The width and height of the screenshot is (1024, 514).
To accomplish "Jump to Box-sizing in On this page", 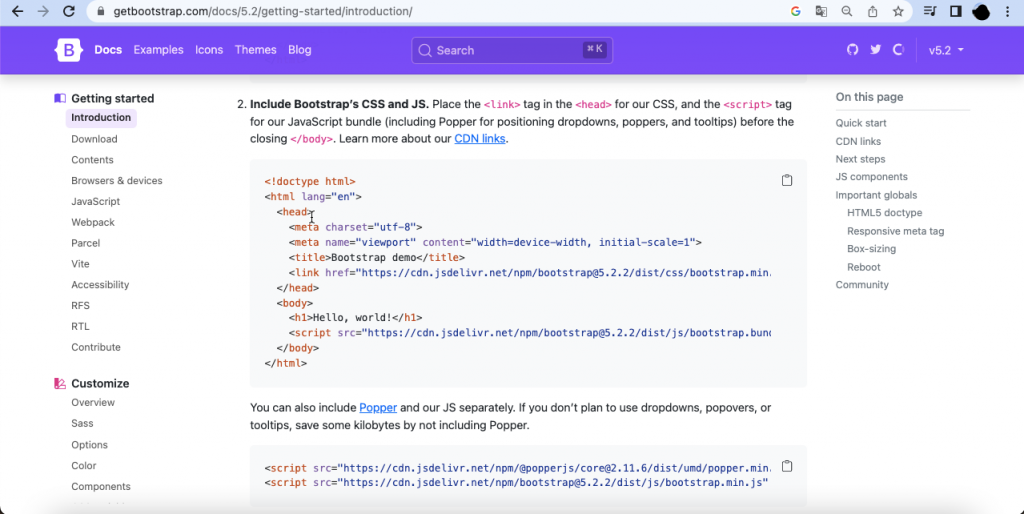I will [871, 249].
